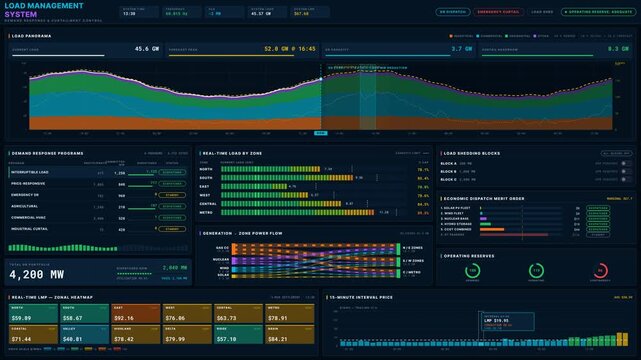The image size is (641, 360).
Task: Click the 8.3 GW reserve card
Action: pos(555,50)
